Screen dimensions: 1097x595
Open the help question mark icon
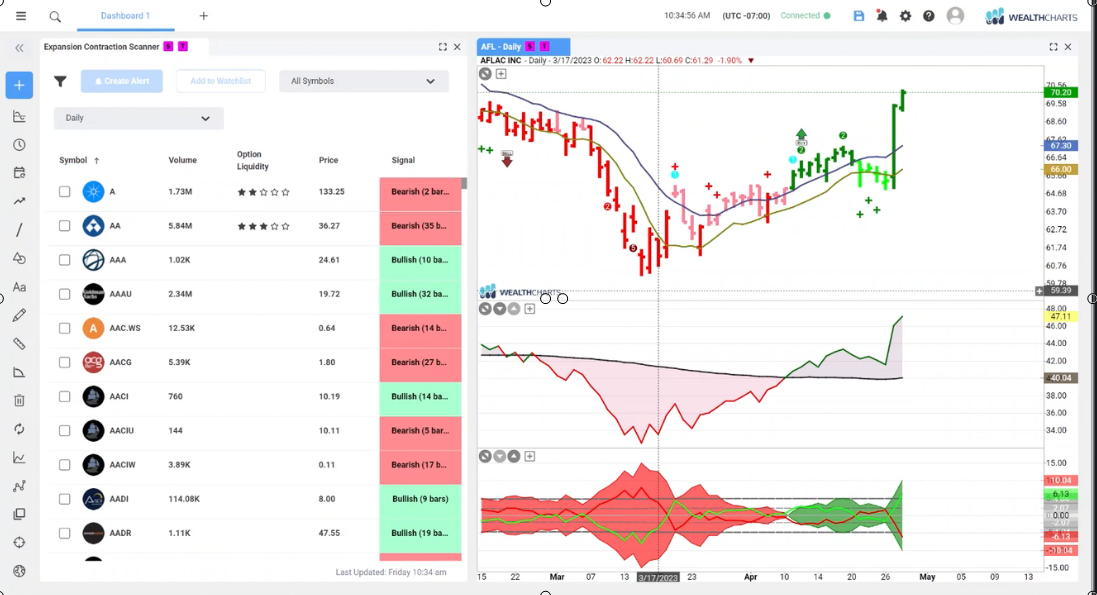928,16
